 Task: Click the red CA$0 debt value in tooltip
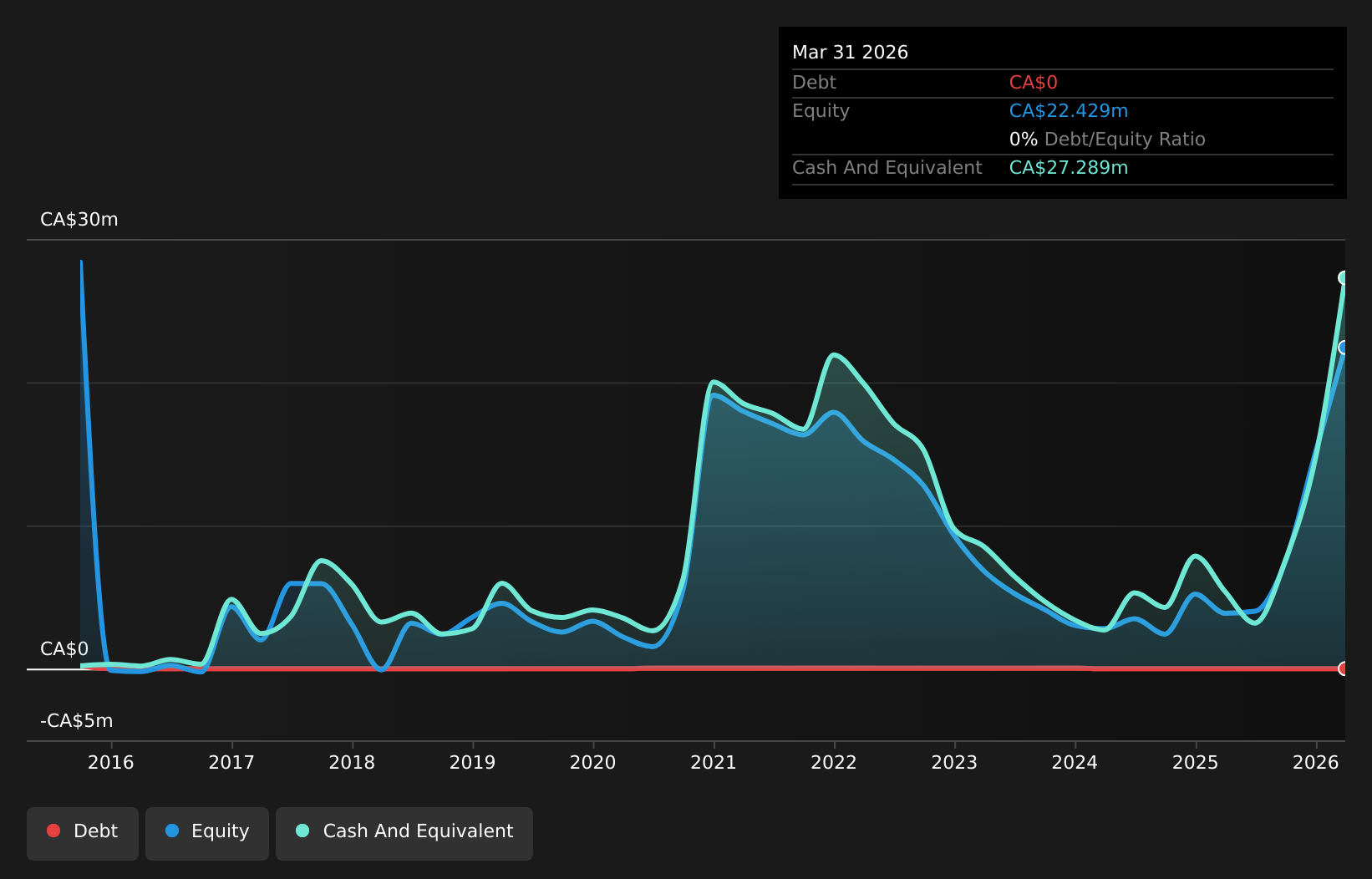coord(1034,83)
